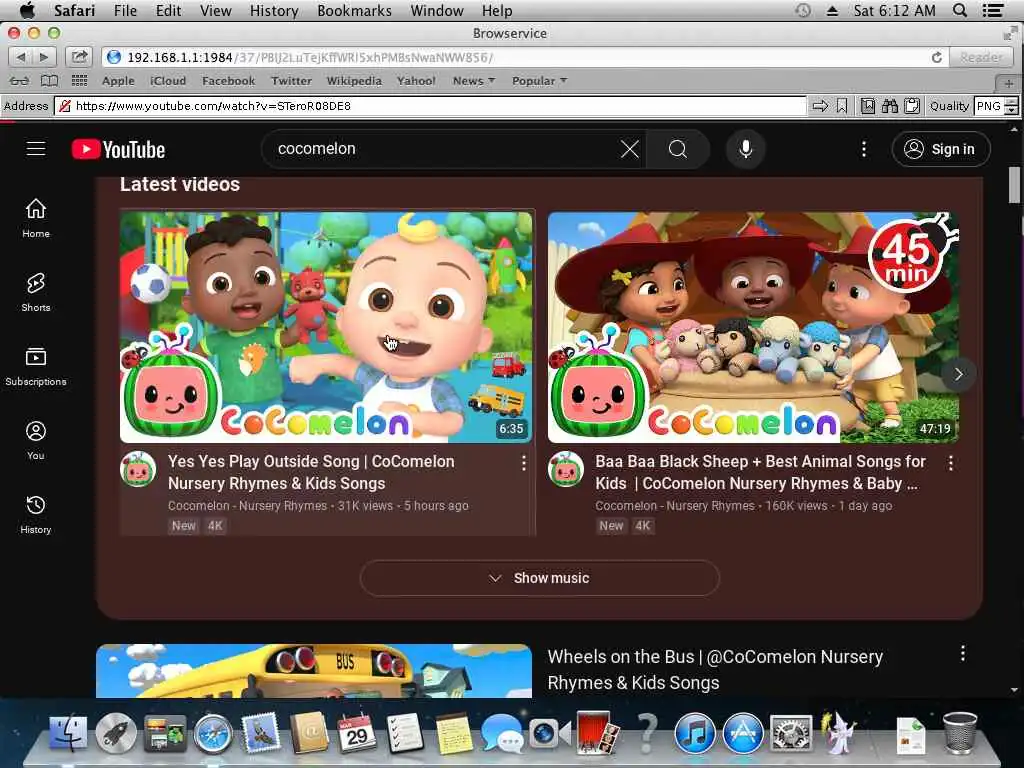Go to the YouTube logo home link
Viewport: 1024px width, 768px height.
point(118,150)
